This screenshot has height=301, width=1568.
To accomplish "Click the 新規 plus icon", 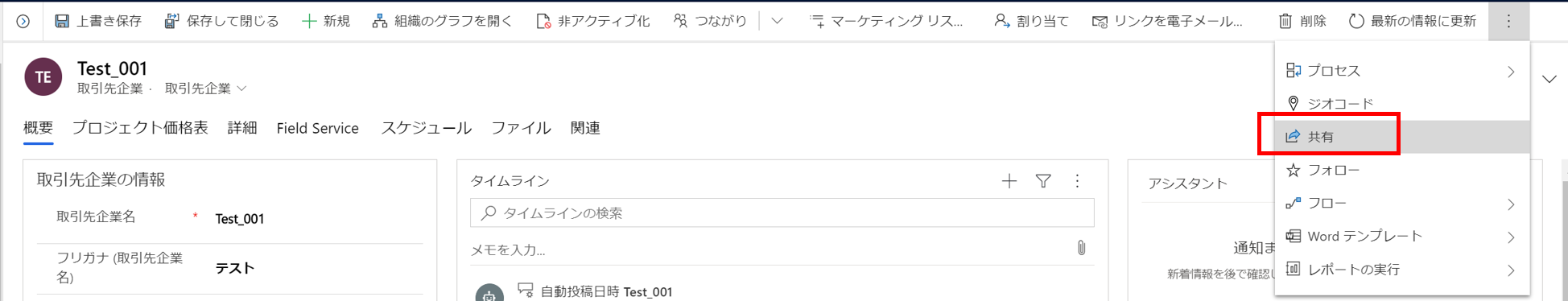I will coord(308,21).
